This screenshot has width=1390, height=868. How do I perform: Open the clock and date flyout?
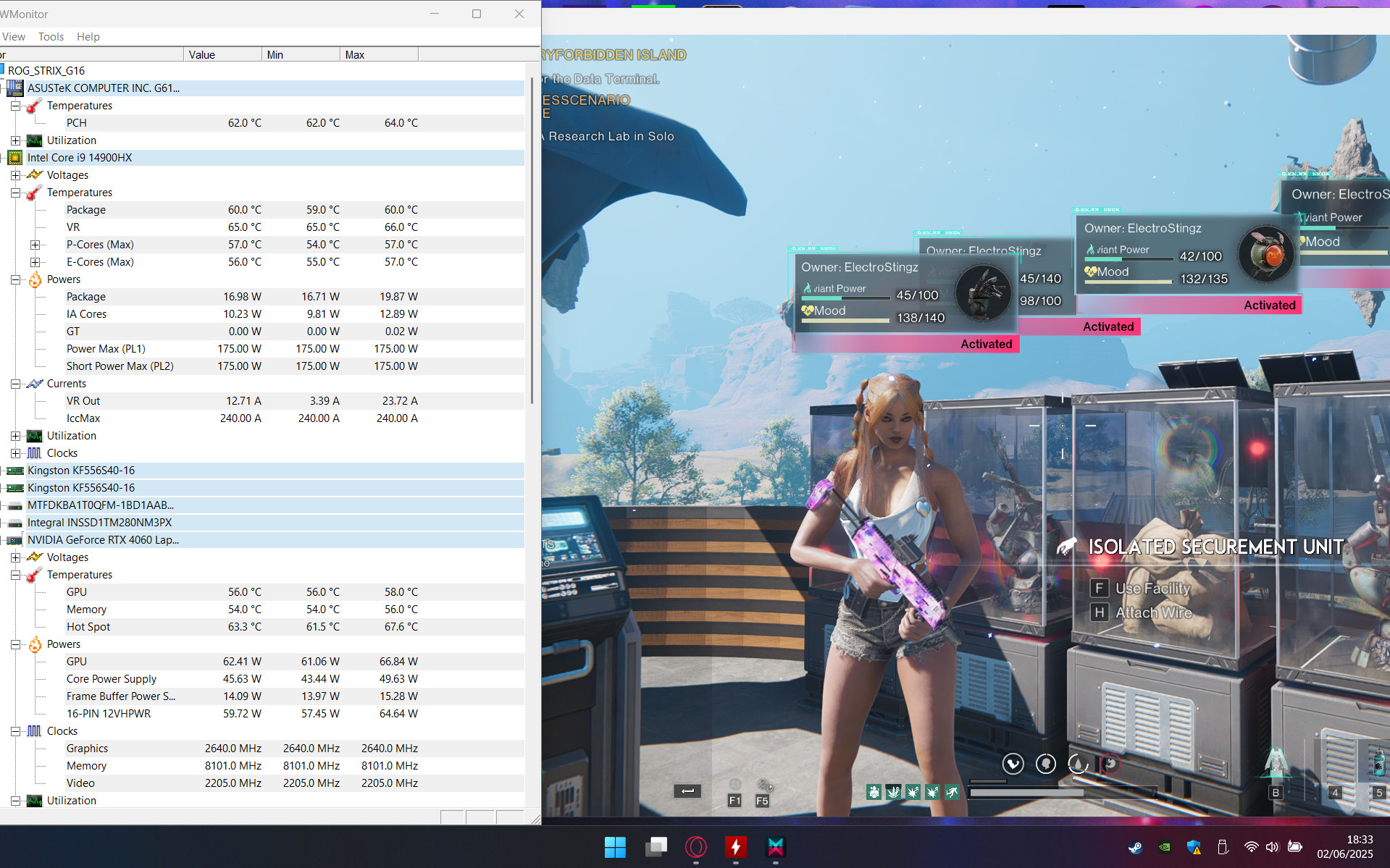coord(1345,847)
